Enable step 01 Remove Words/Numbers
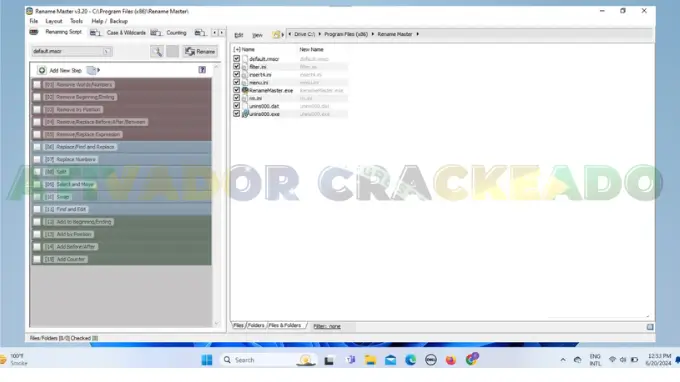The width and height of the screenshot is (680, 382). coord(37,85)
